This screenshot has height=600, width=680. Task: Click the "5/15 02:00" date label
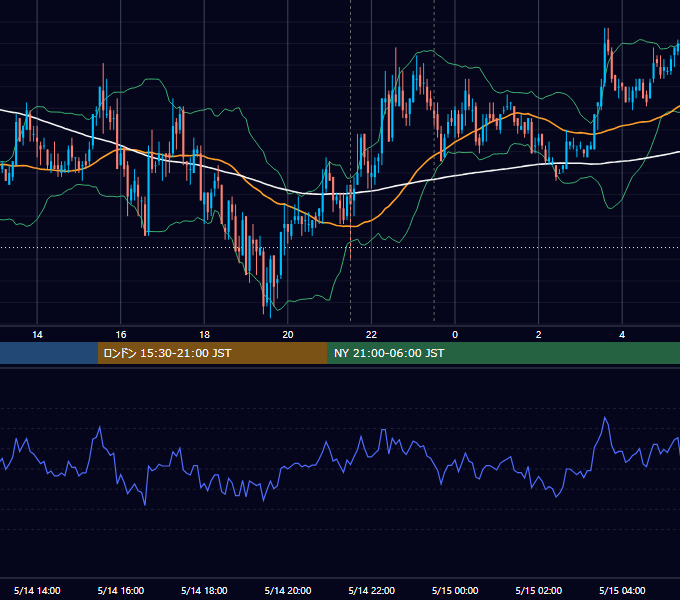[x=539, y=590]
